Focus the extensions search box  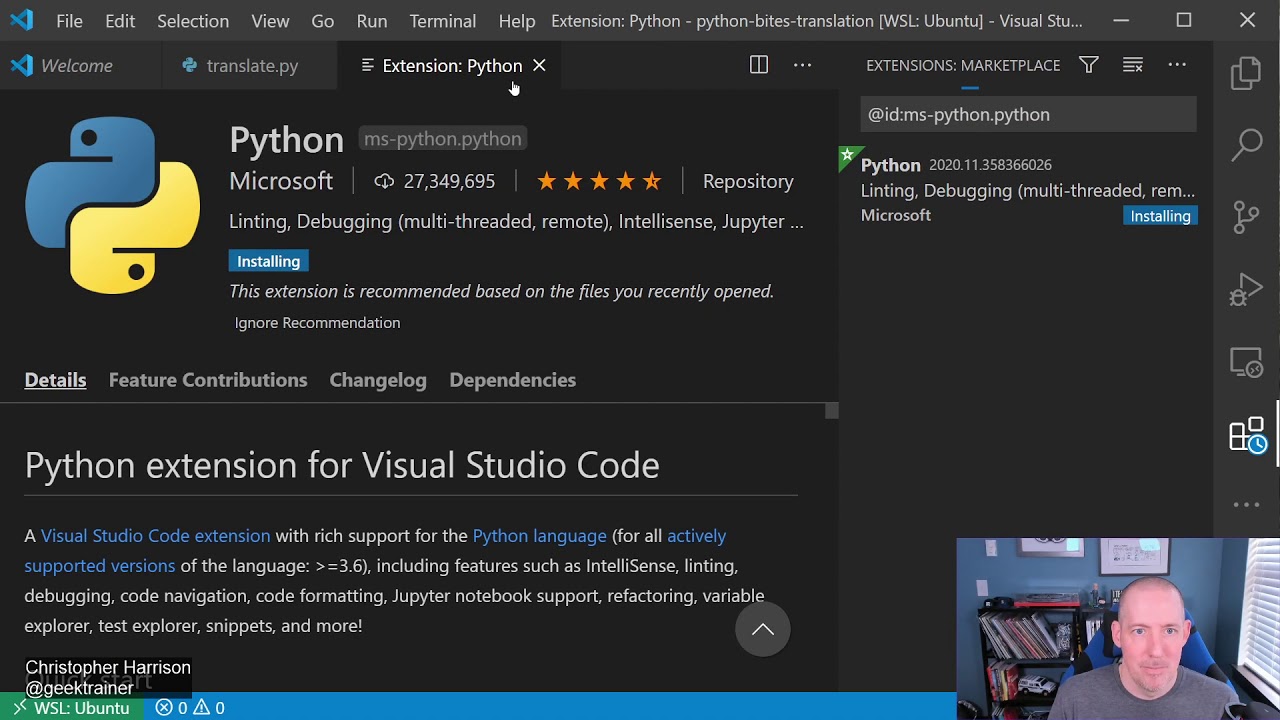click(1028, 114)
